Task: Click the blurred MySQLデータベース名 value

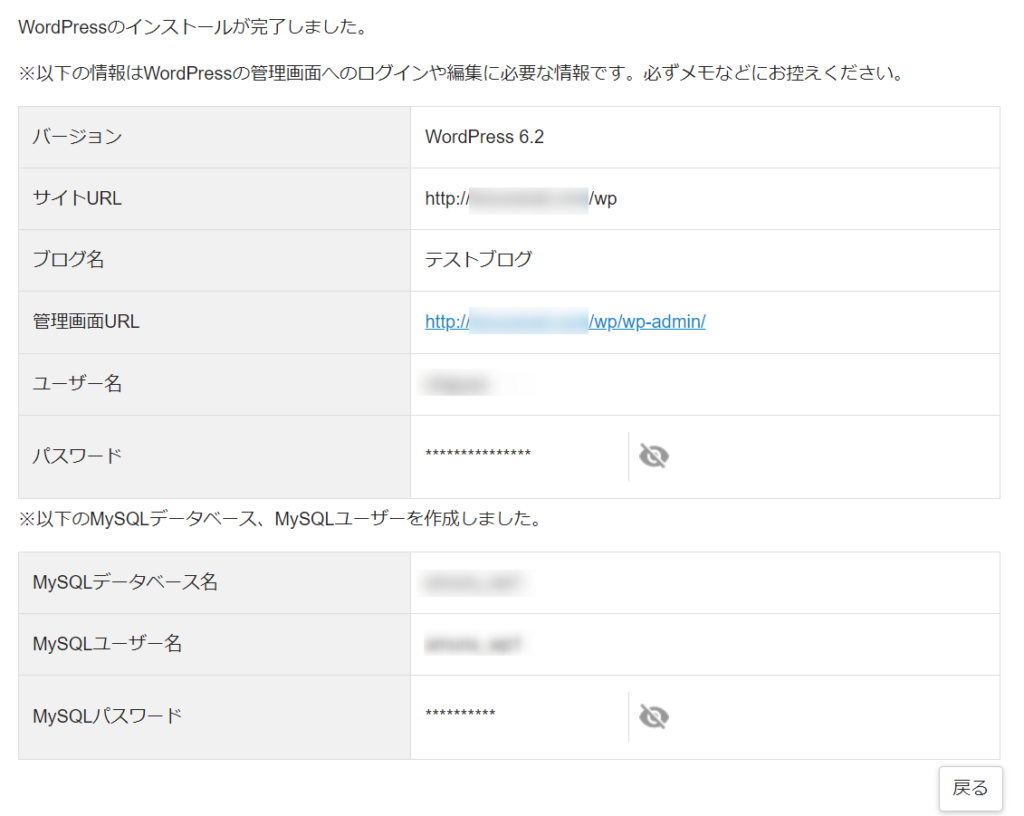Action: coord(475,582)
